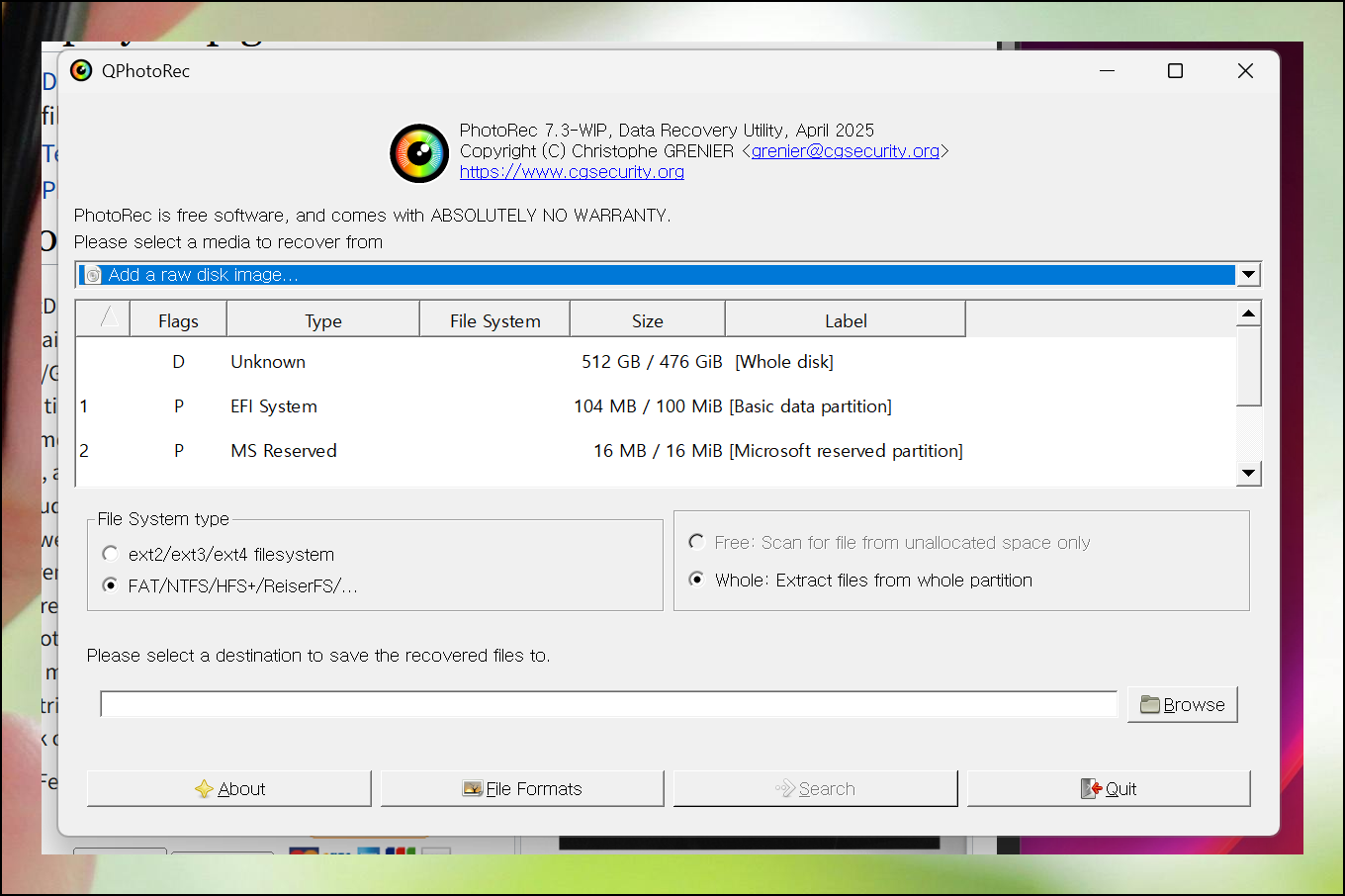Minimize the QPhotoRec window
The height and width of the screenshot is (896, 1345).
(x=1107, y=70)
